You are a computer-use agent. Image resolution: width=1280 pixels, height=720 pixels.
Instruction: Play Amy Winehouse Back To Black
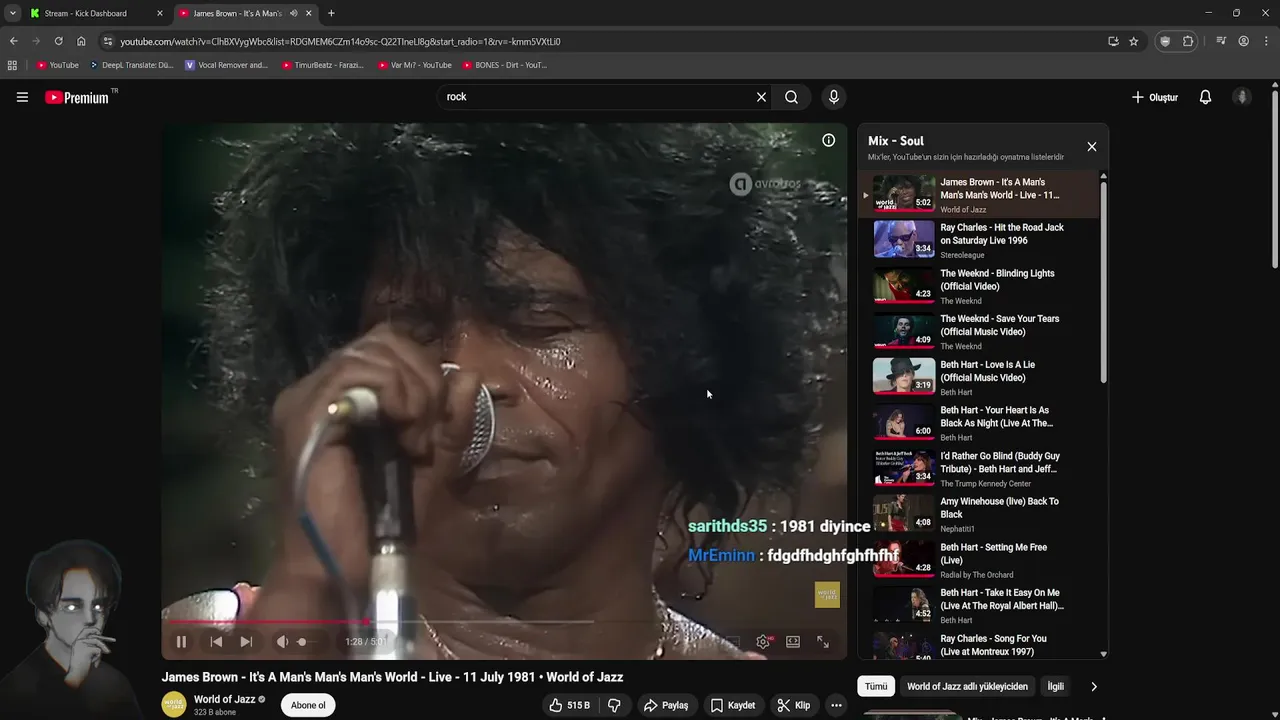[x=979, y=514]
